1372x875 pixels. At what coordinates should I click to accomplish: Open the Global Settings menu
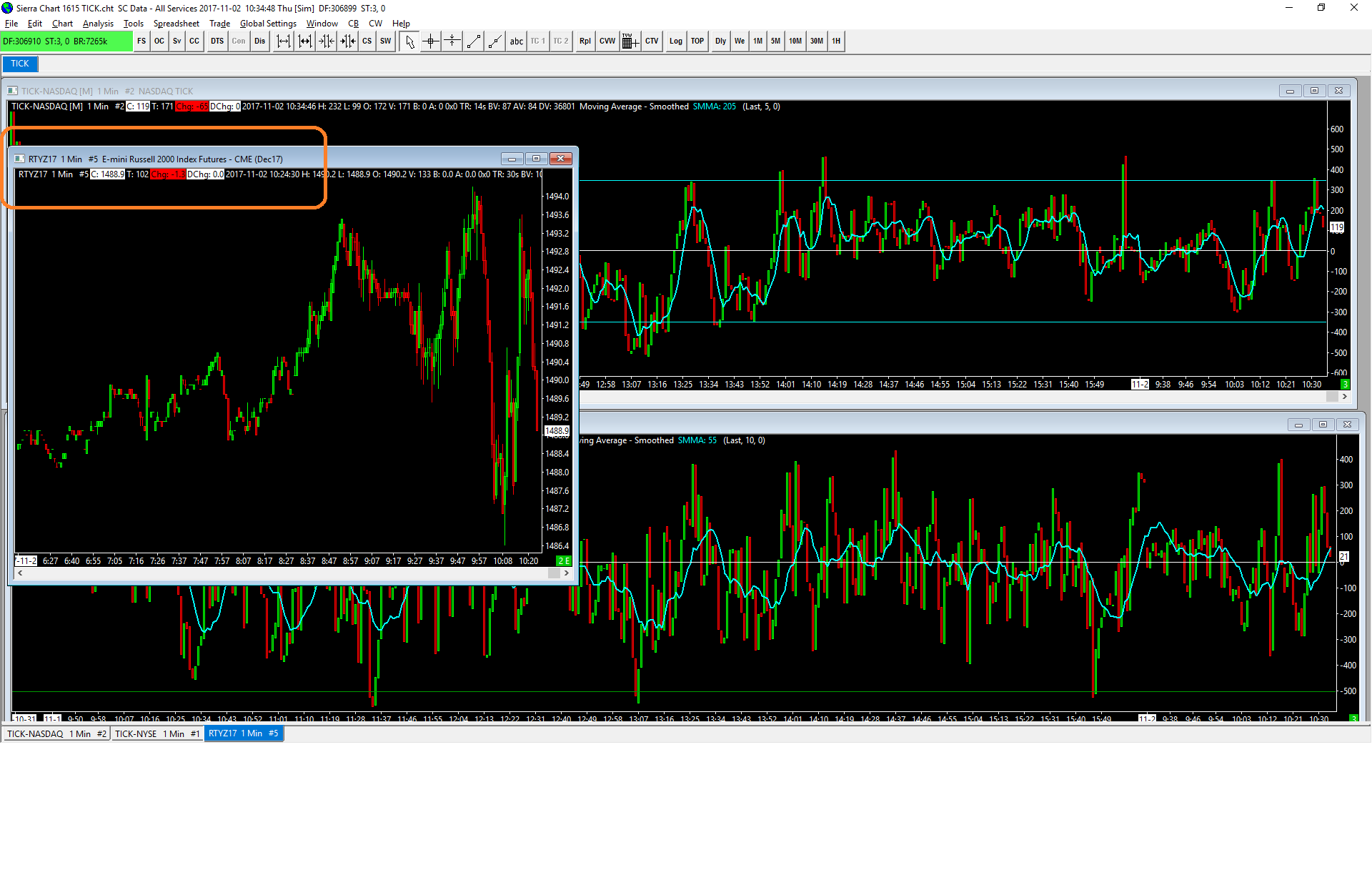[268, 24]
